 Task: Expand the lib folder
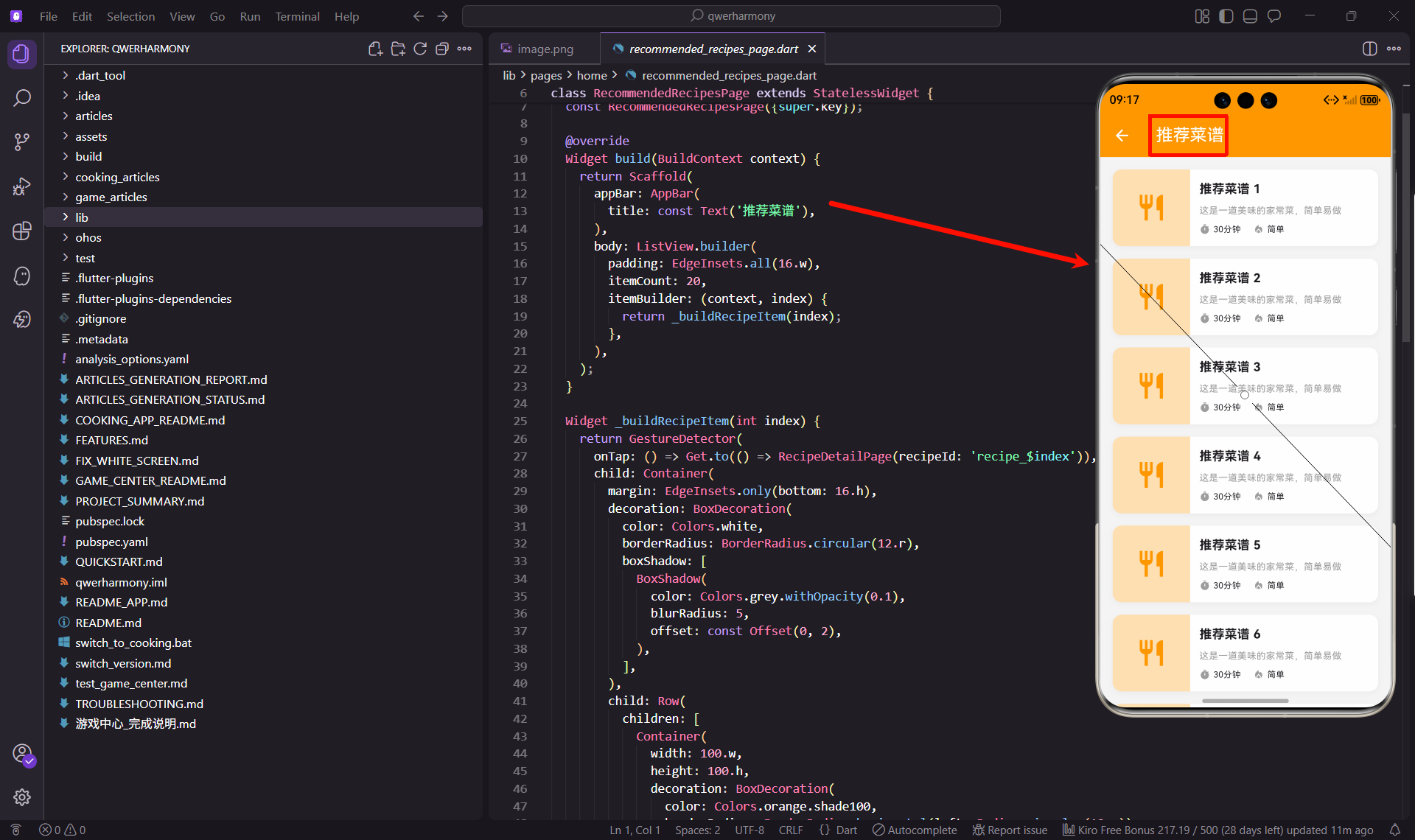click(x=82, y=217)
